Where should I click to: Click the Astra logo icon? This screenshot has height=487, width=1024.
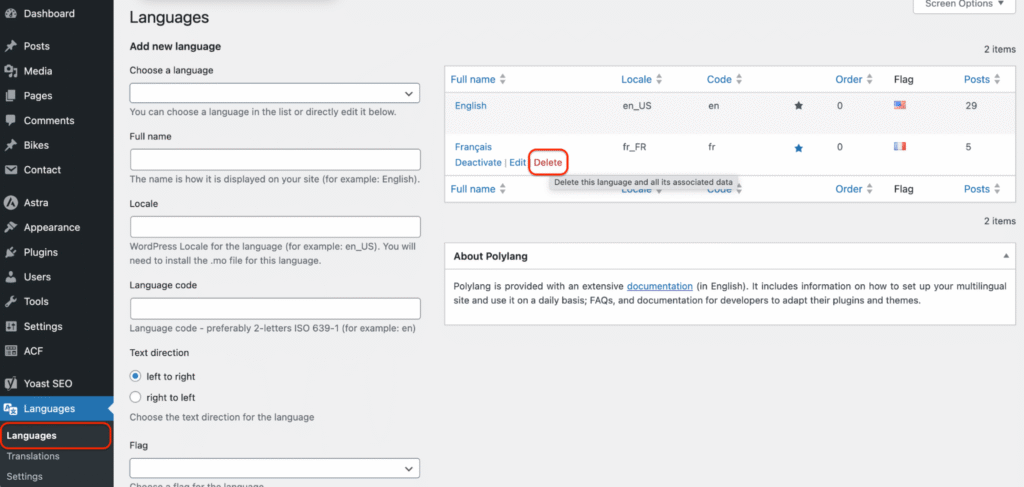10,203
